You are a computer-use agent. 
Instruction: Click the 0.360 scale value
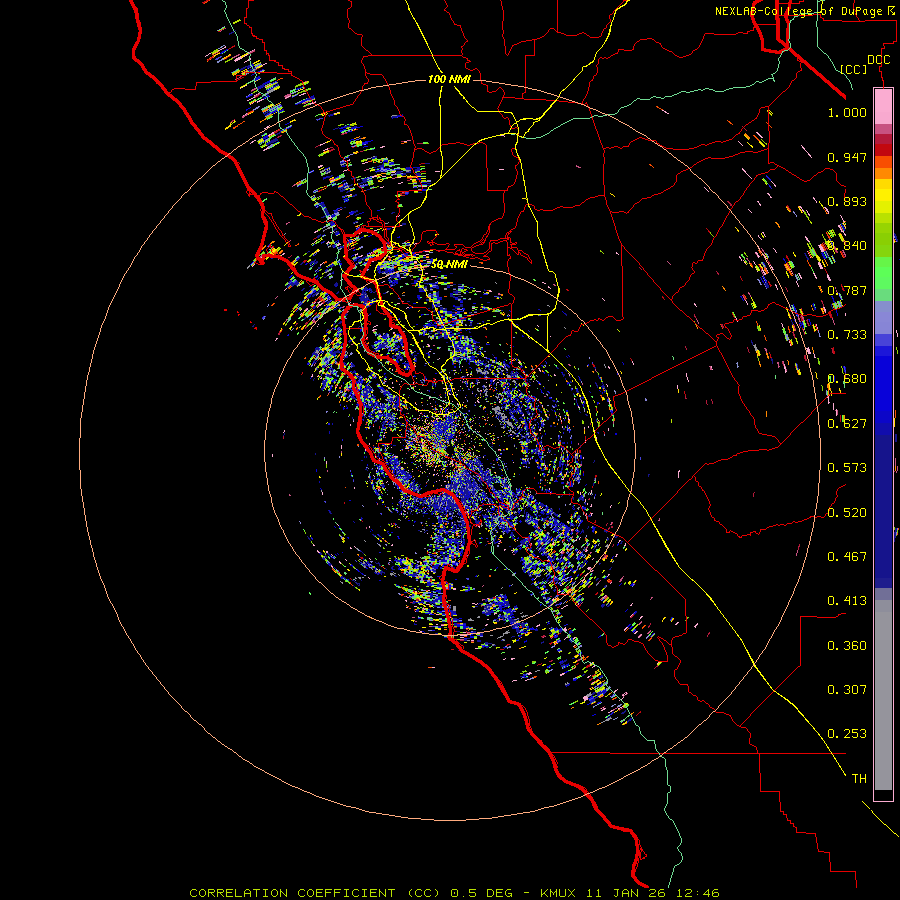click(x=847, y=646)
